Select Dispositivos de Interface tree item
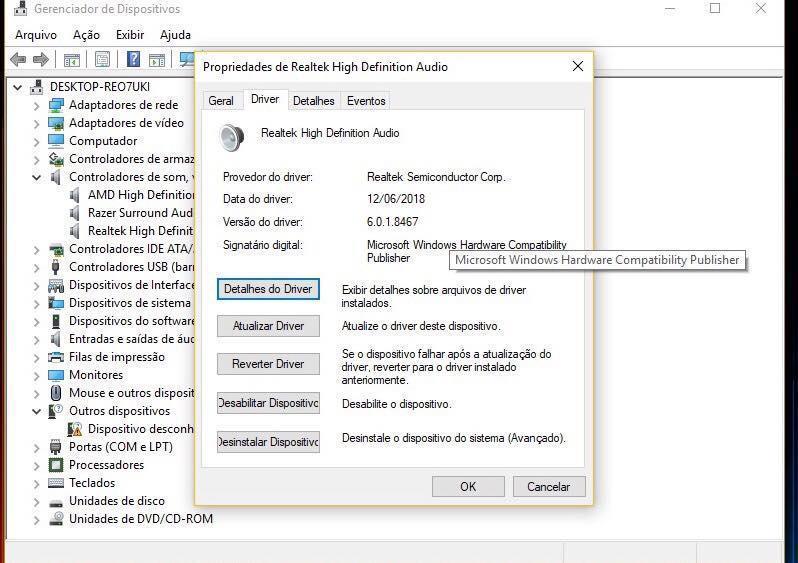798x563 pixels. click(131, 285)
